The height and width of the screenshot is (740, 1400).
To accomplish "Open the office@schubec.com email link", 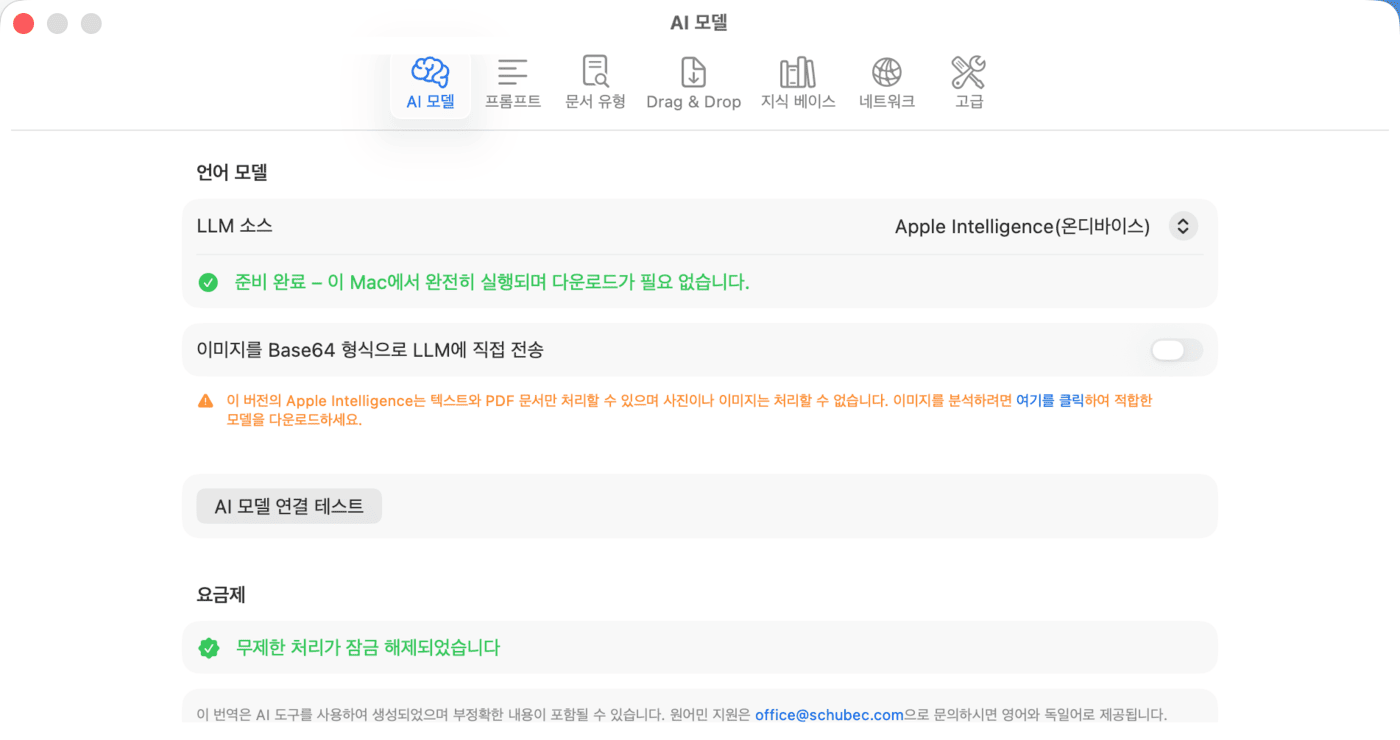I will tap(829, 715).
